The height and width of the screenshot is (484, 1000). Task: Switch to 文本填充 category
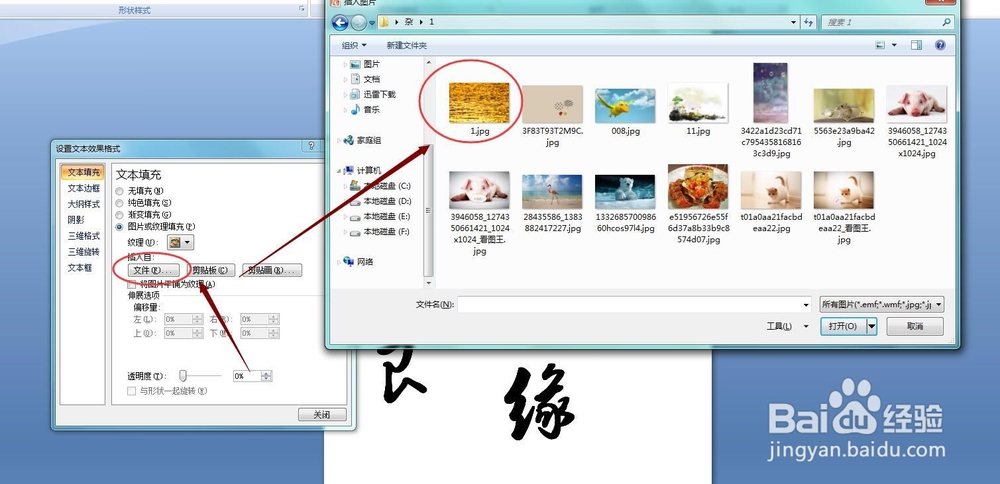(84, 172)
